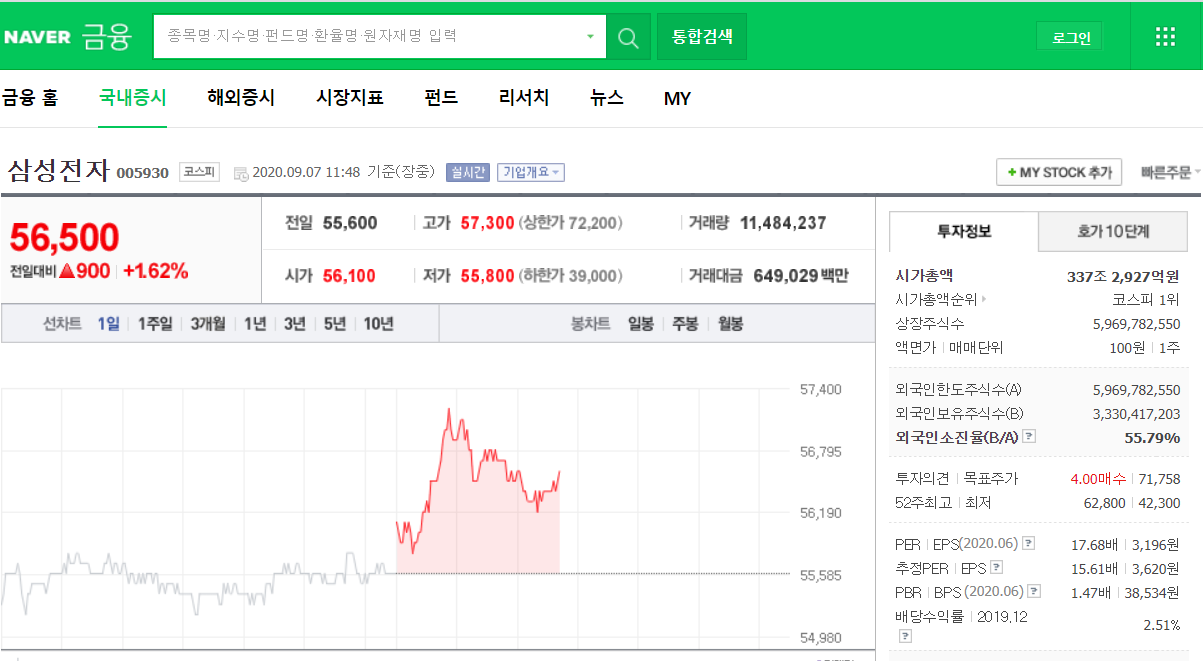Click the 실시간 badge

[467, 172]
